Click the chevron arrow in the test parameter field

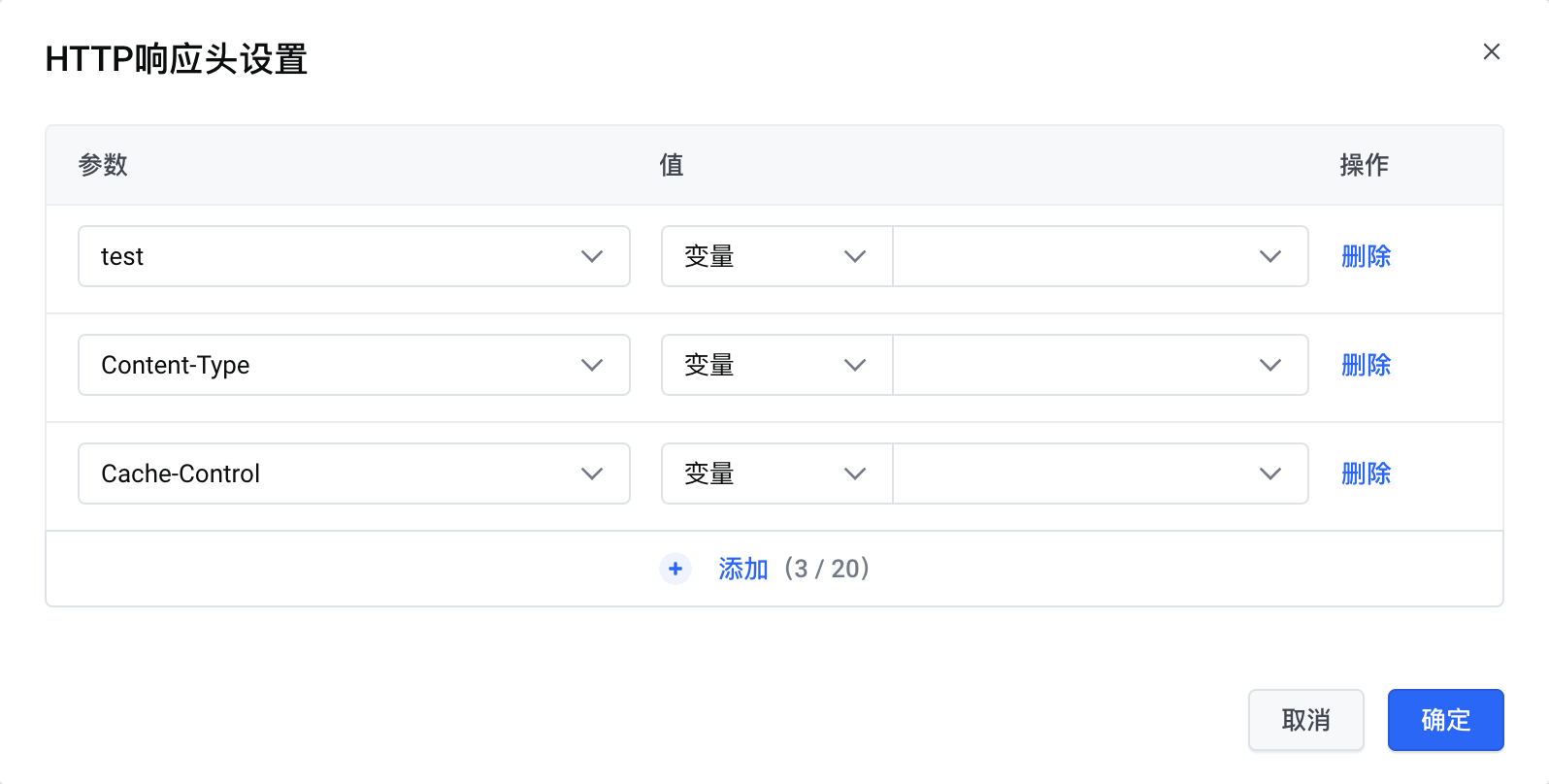pos(592,256)
